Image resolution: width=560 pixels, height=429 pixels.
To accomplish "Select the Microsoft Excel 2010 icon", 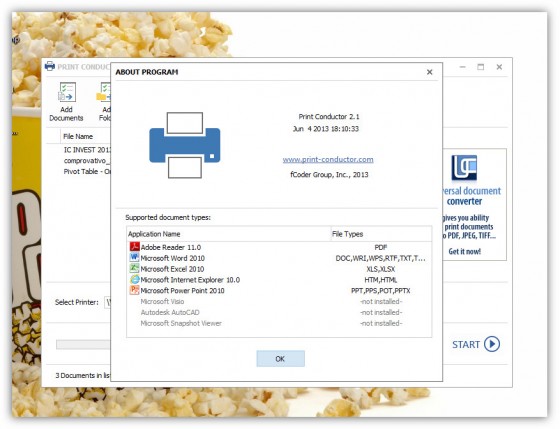I will click(134, 268).
